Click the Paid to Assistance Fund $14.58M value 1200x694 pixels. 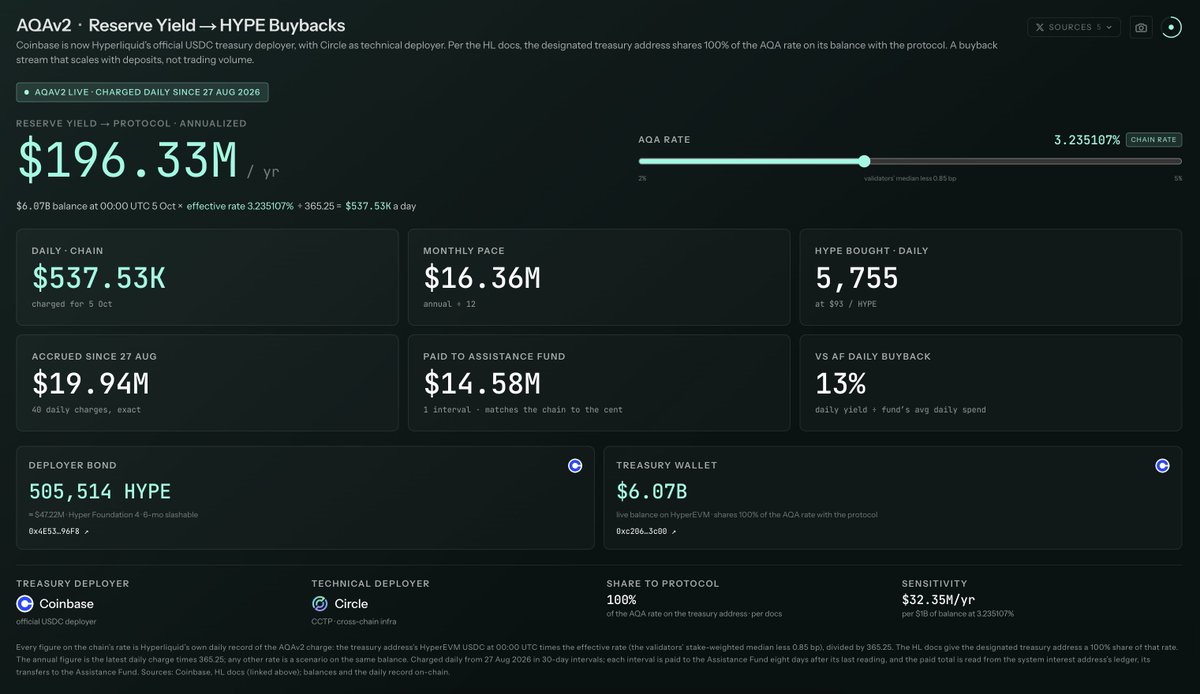[x=482, y=383]
